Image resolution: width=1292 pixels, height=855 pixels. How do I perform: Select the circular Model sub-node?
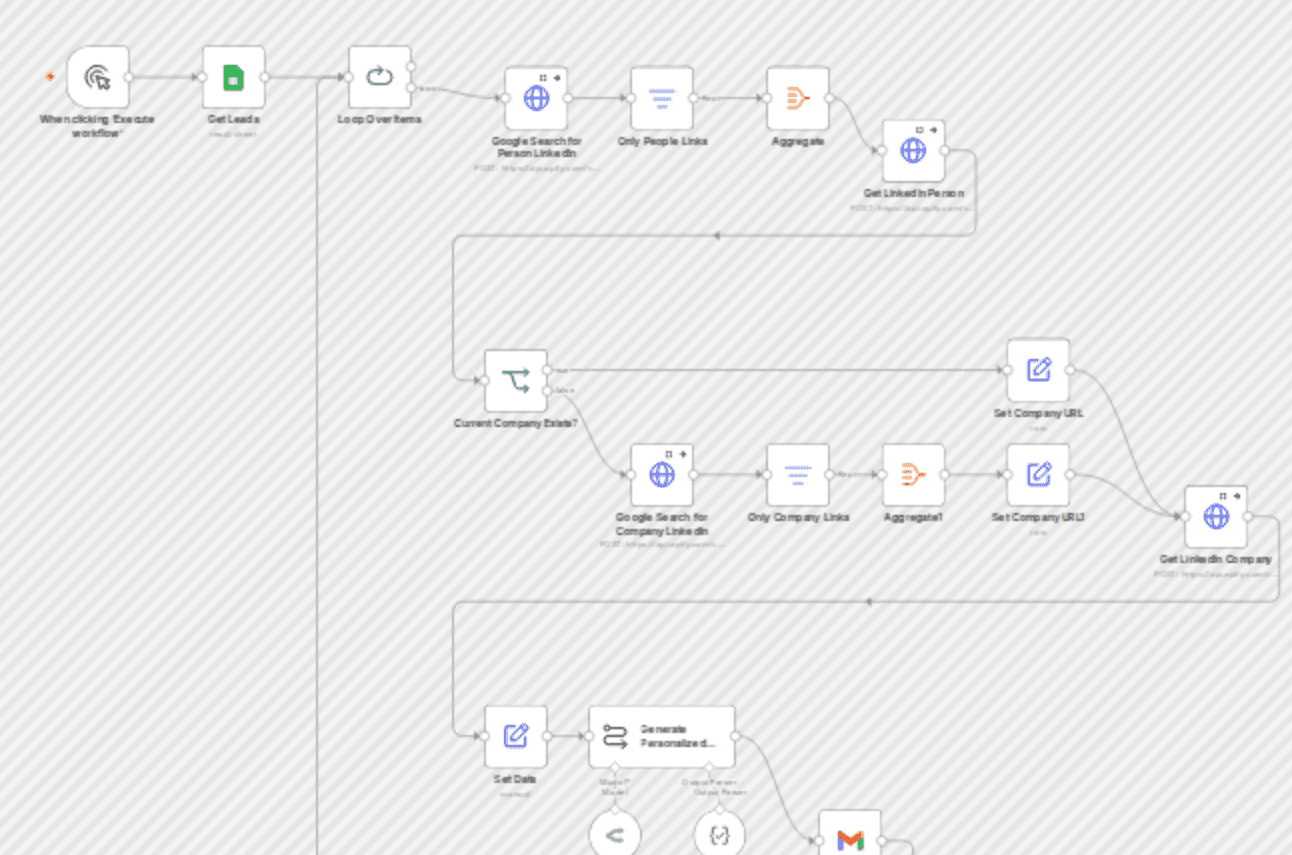(x=615, y=835)
